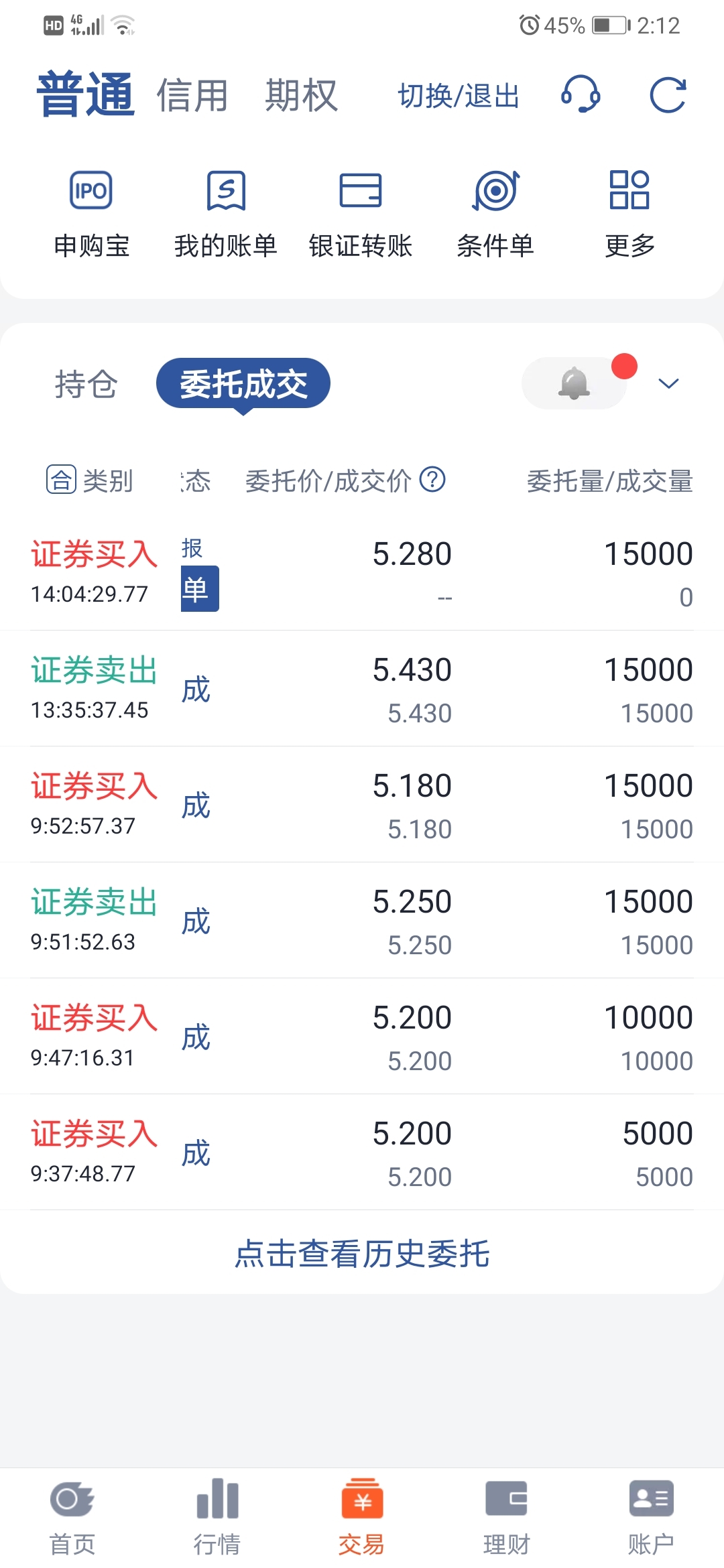Screen dimensions: 724x1568
Task: Open the pending 5.280 buy order row
Action: (362, 573)
